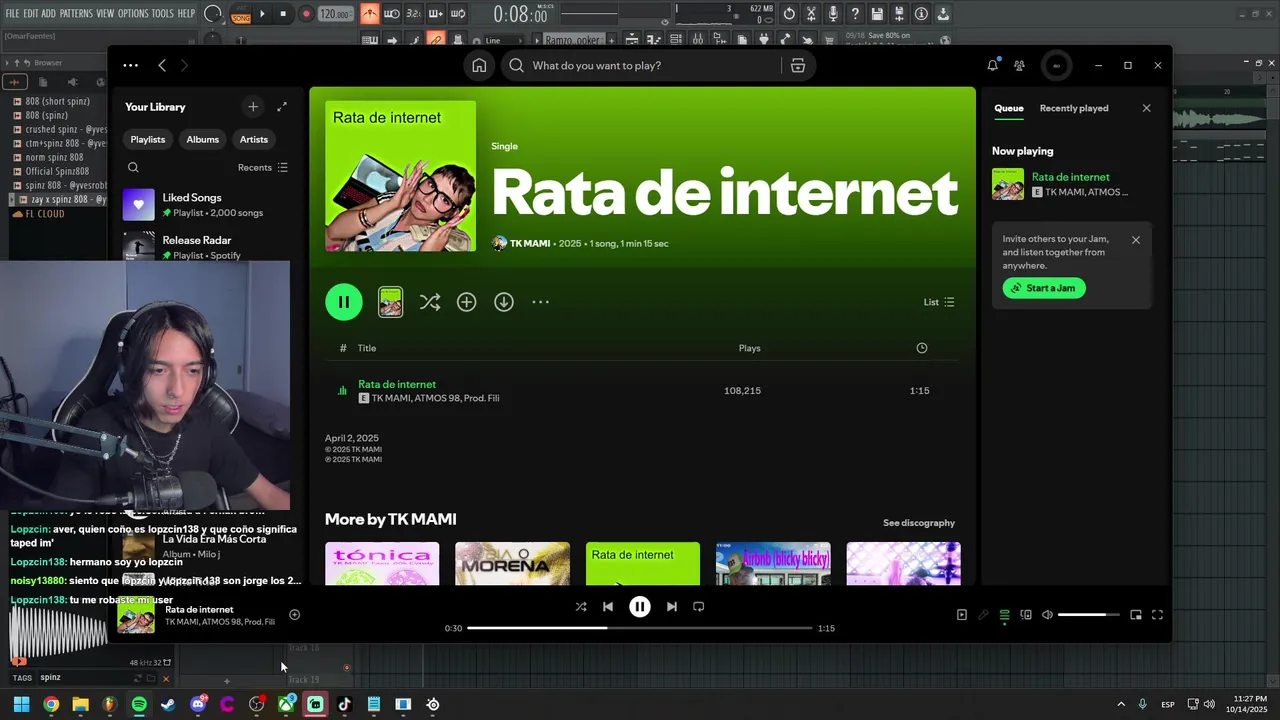Pause using large green button
This screenshot has height=720, width=1280.
pyautogui.click(x=344, y=302)
